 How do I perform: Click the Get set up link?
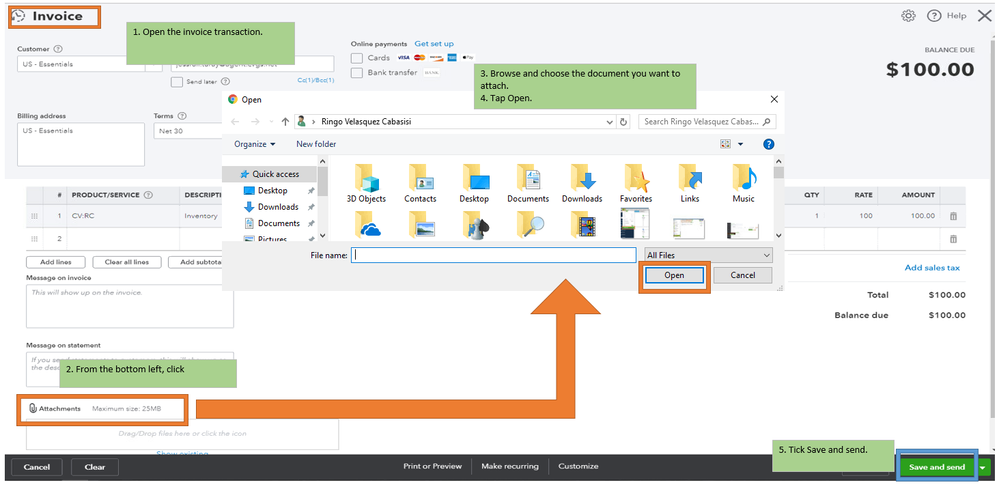point(434,44)
